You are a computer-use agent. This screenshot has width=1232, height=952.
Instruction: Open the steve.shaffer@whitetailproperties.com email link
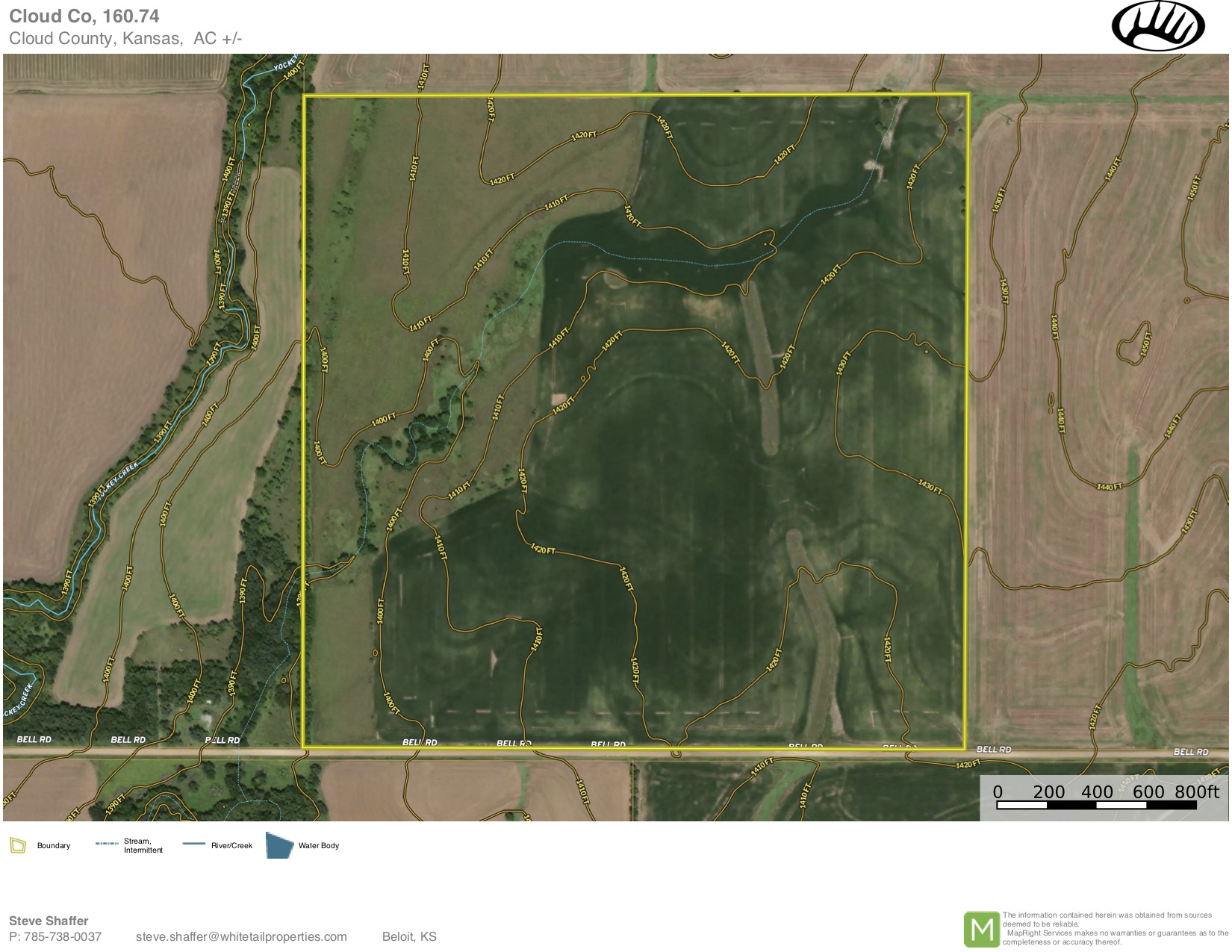241,937
